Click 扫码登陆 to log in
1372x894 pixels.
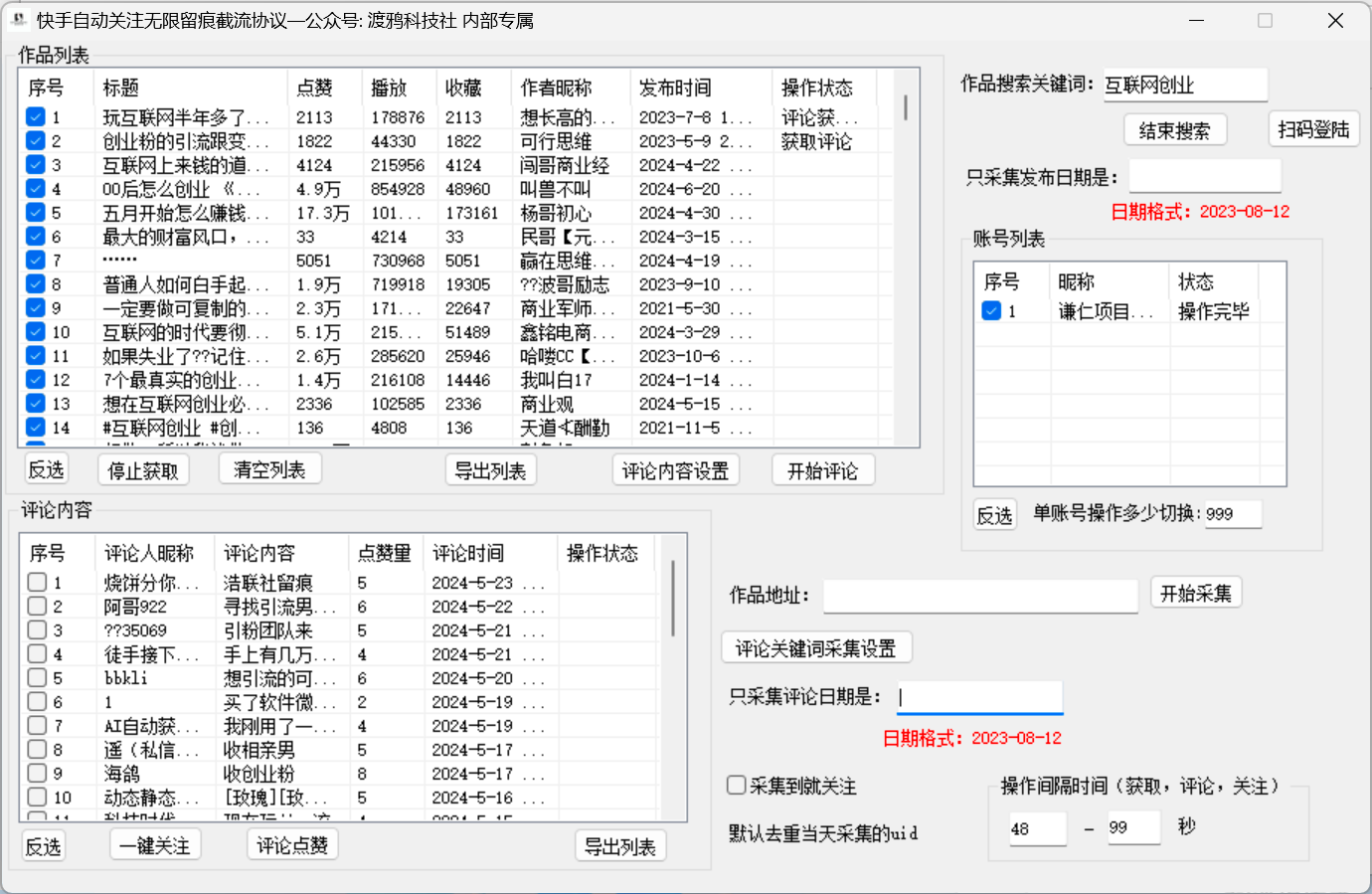[x=1313, y=130]
